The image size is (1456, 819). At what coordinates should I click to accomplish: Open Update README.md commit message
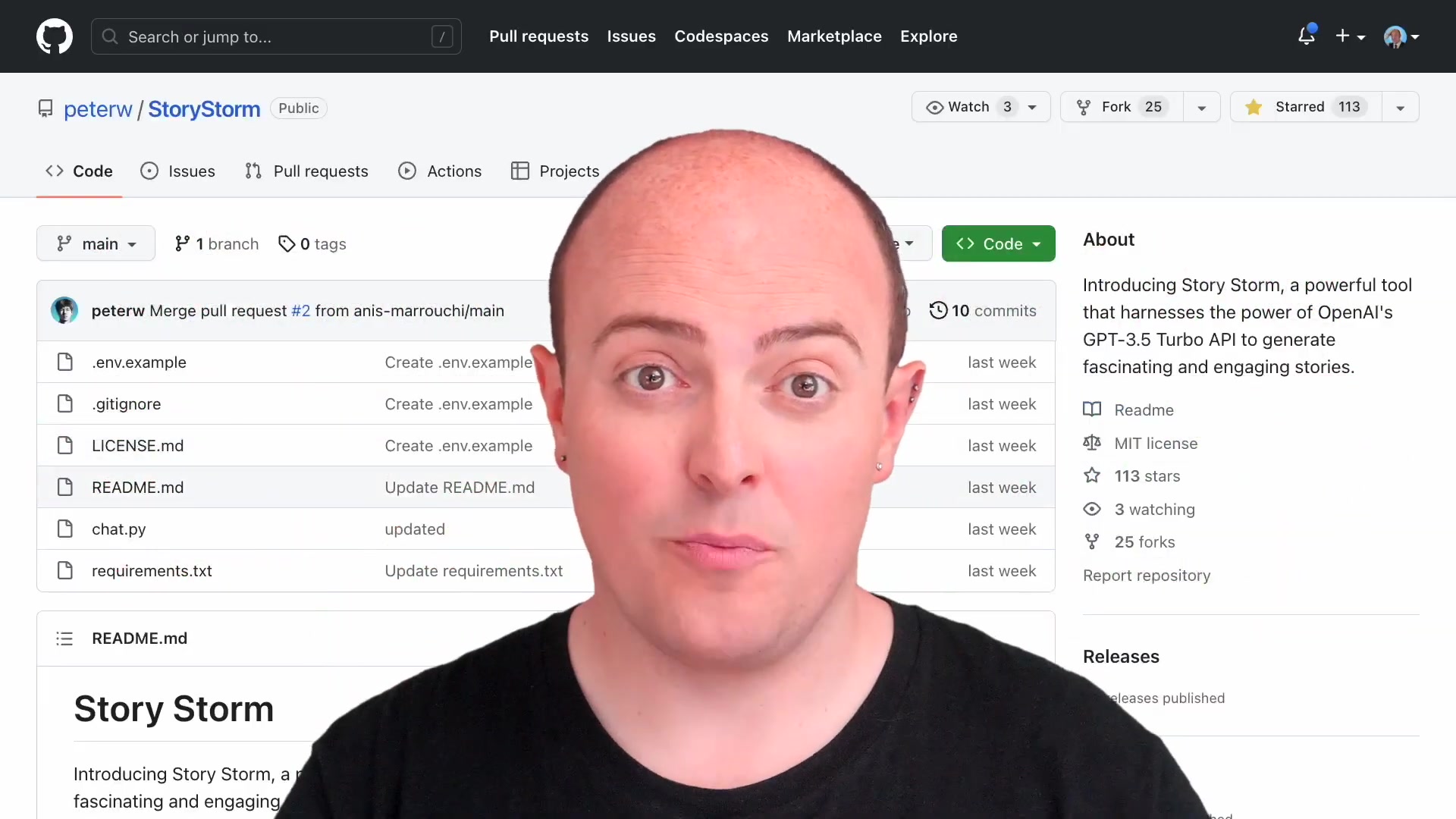[x=460, y=488]
